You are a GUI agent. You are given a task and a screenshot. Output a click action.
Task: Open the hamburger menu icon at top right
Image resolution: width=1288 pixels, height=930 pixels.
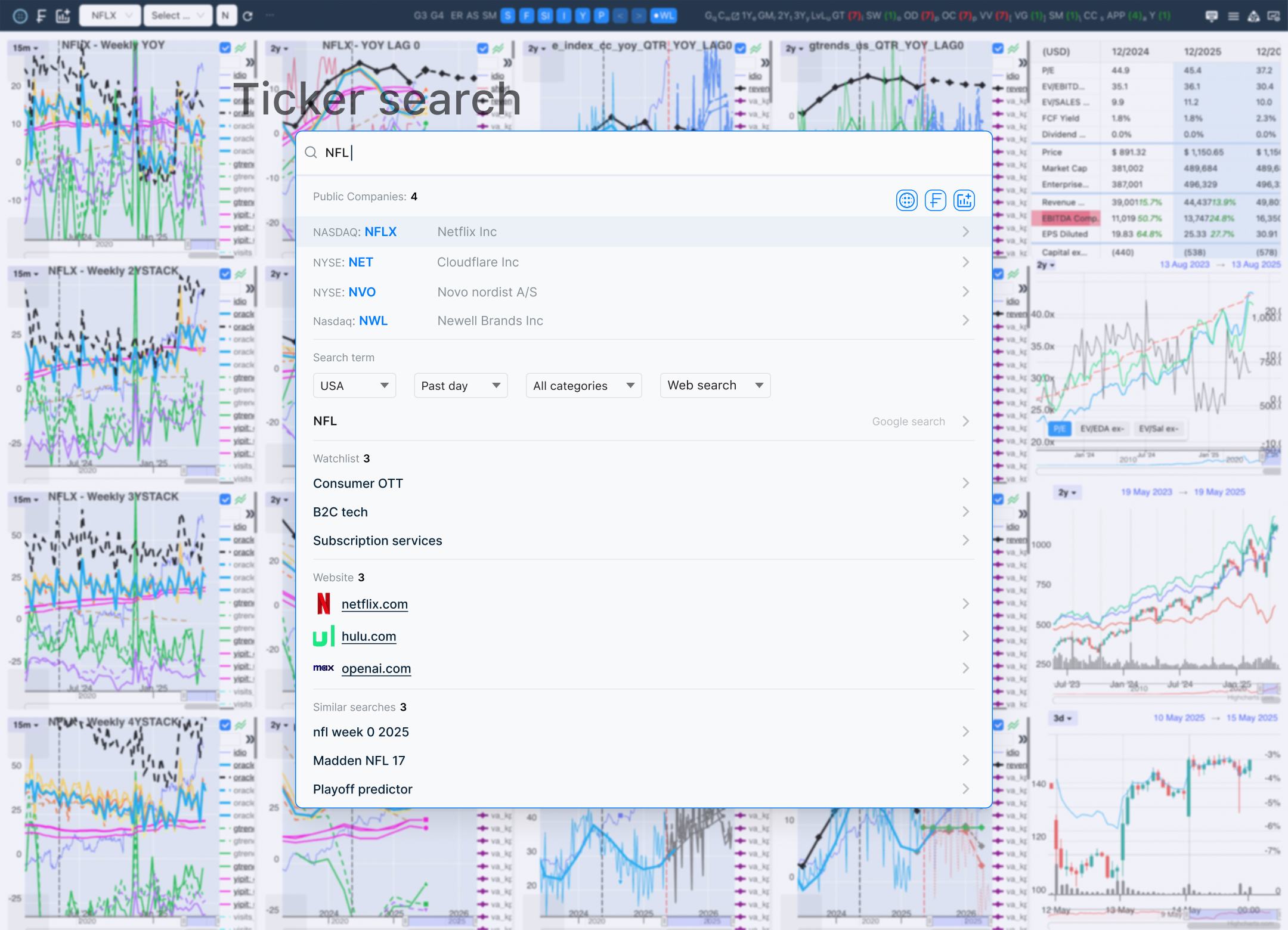pyautogui.click(x=1233, y=16)
